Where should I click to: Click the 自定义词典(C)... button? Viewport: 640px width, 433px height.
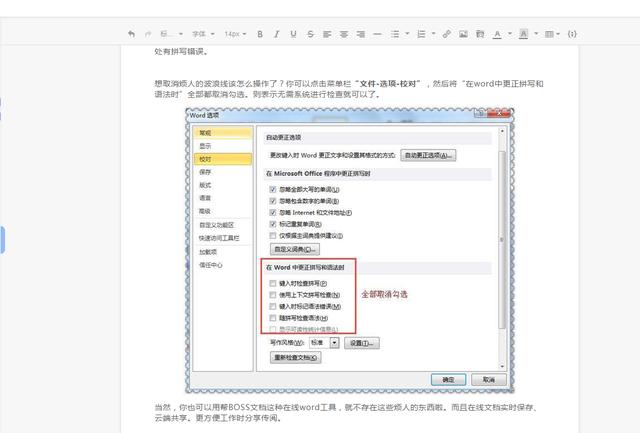coord(295,249)
